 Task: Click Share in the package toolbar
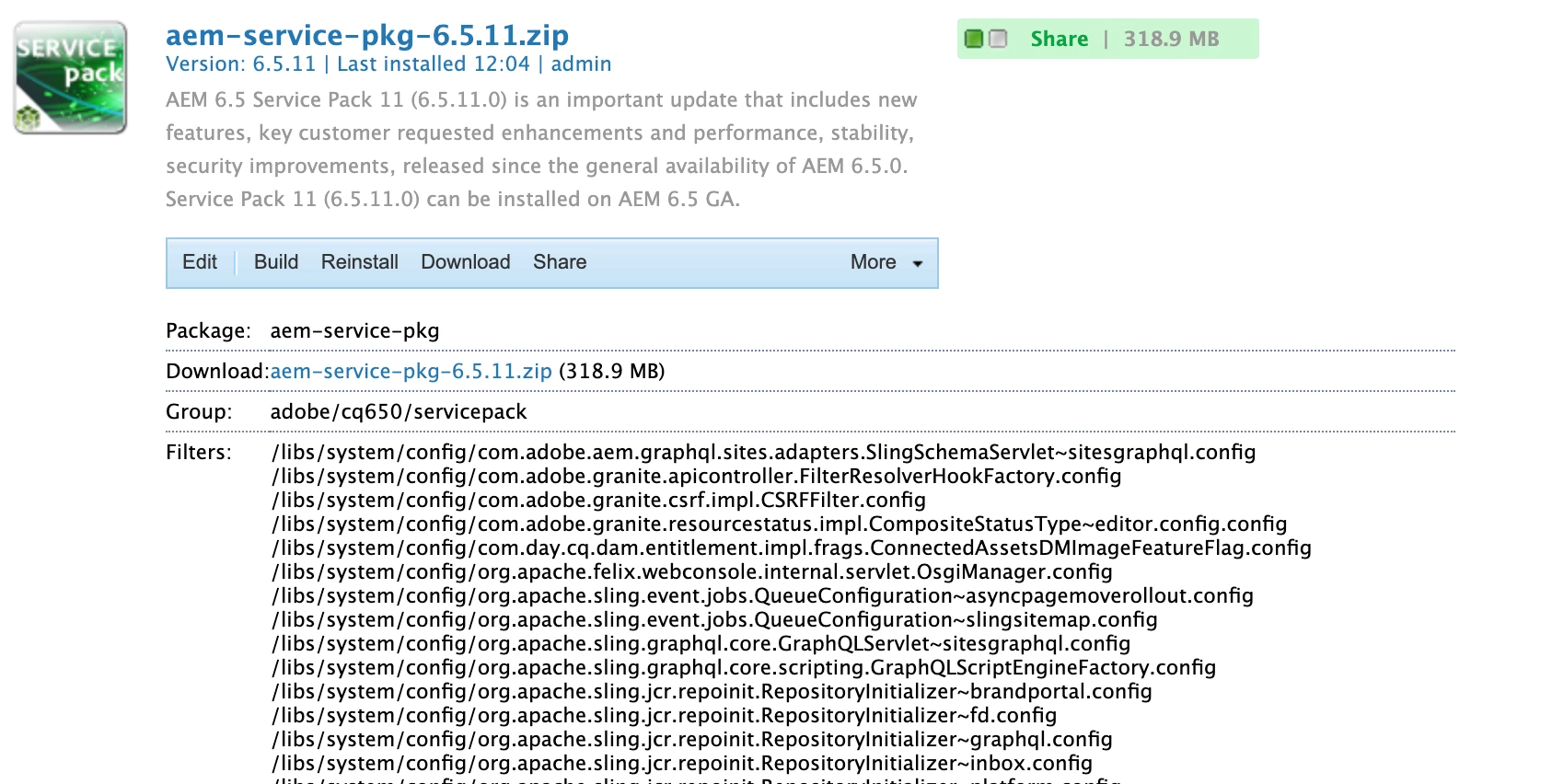point(560,262)
